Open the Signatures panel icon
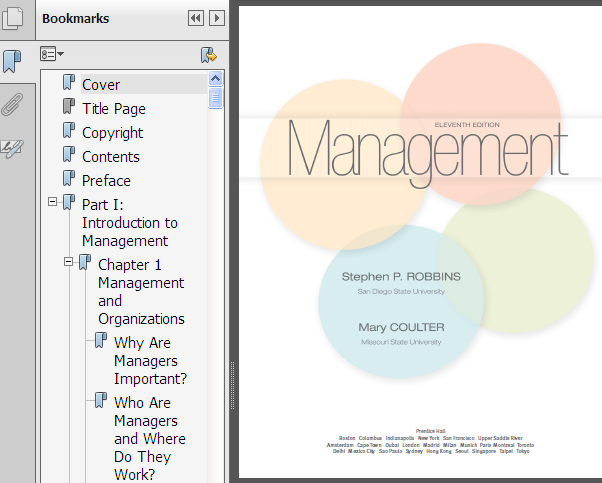The height and width of the screenshot is (483, 602). [12, 149]
